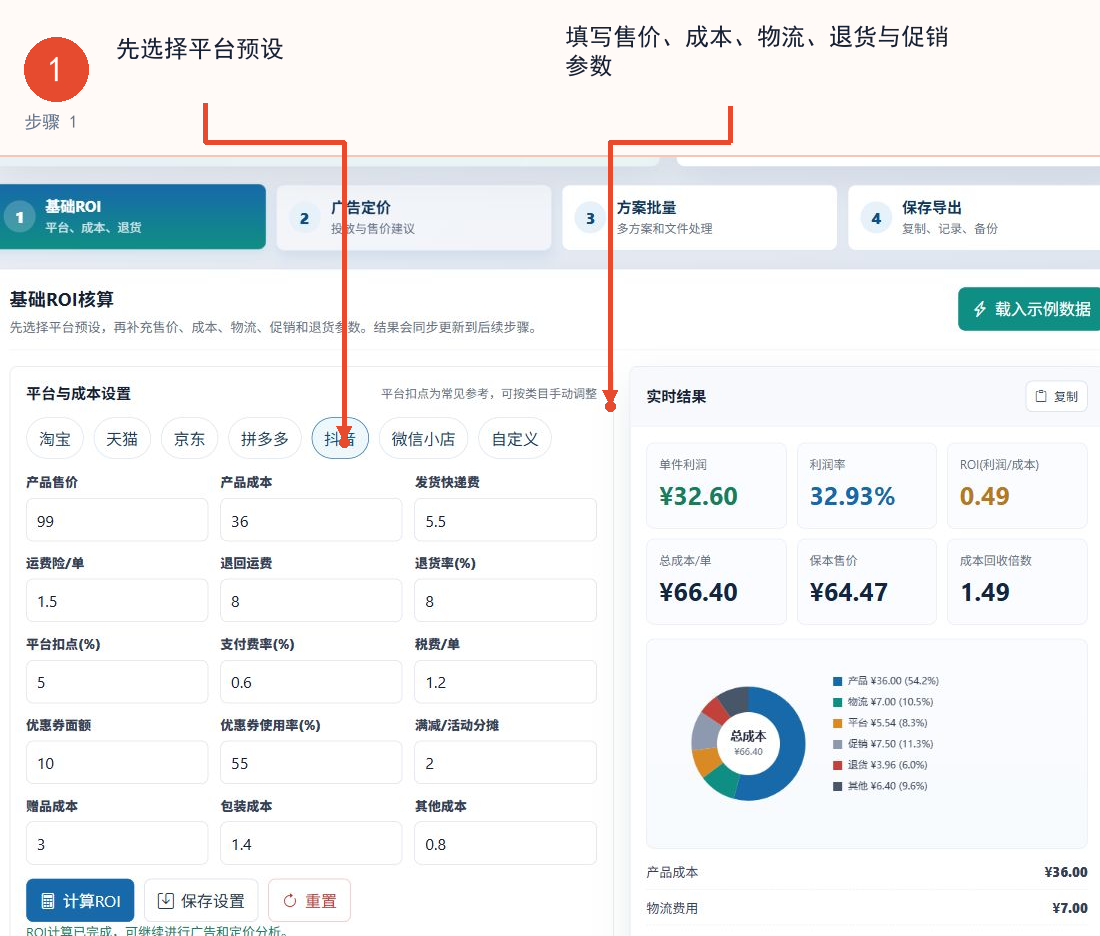The width and height of the screenshot is (1100, 936).
Task: Select the 自定义 platform preset
Action: point(515,439)
